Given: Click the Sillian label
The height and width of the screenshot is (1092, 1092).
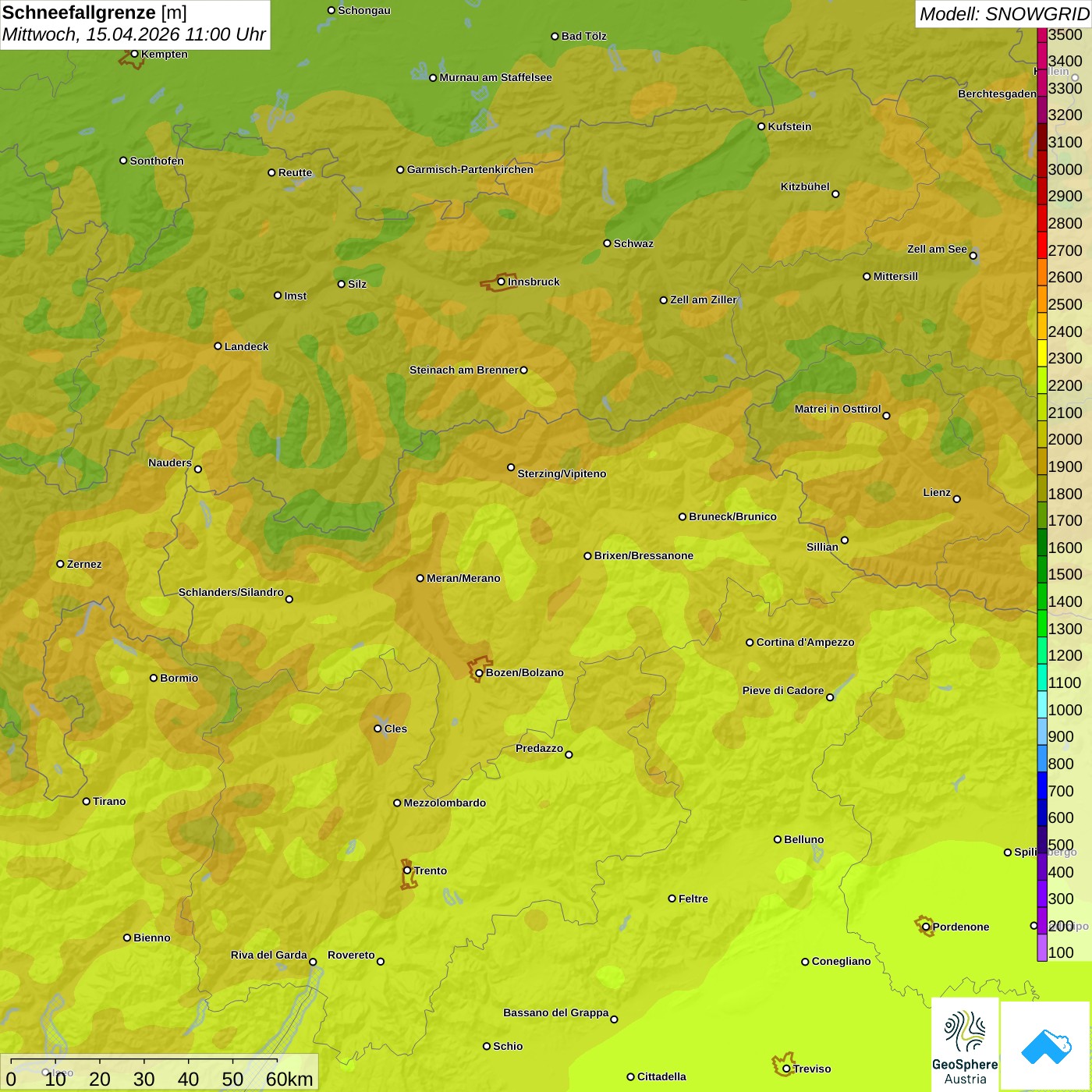Looking at the screenshot, I should 822,547.
